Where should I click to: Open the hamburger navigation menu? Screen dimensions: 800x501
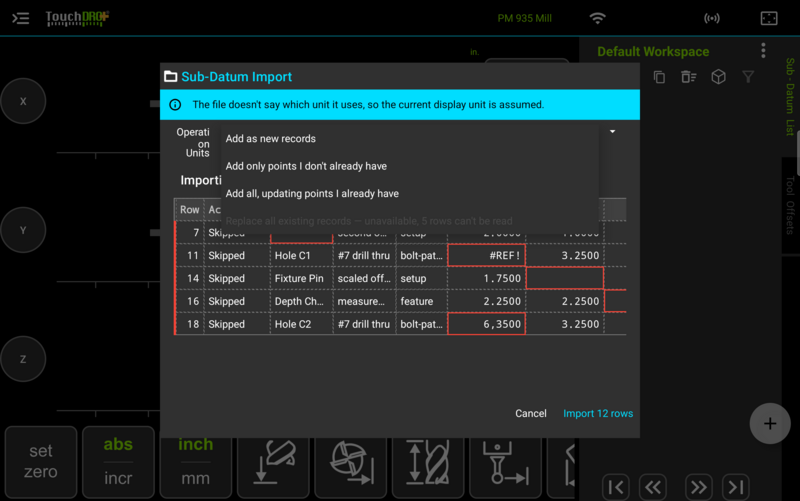(20, 18)
